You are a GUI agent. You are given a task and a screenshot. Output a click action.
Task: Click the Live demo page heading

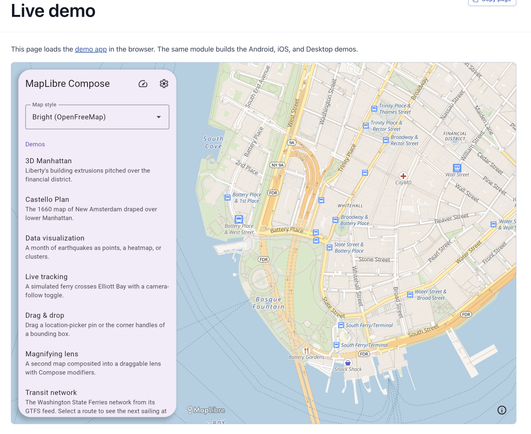point(53,10)
